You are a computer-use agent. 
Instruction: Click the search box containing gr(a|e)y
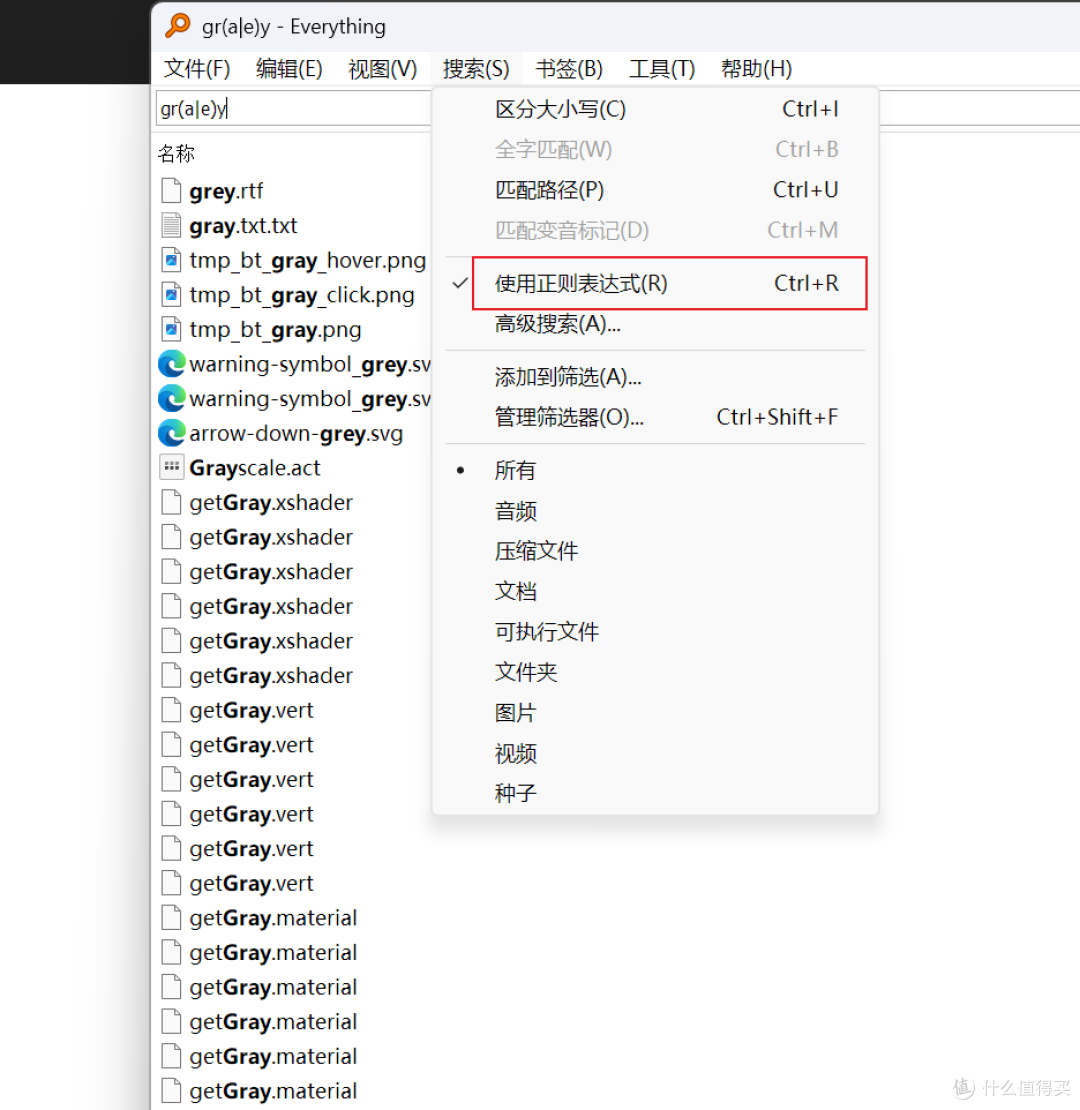click(294, 108)
